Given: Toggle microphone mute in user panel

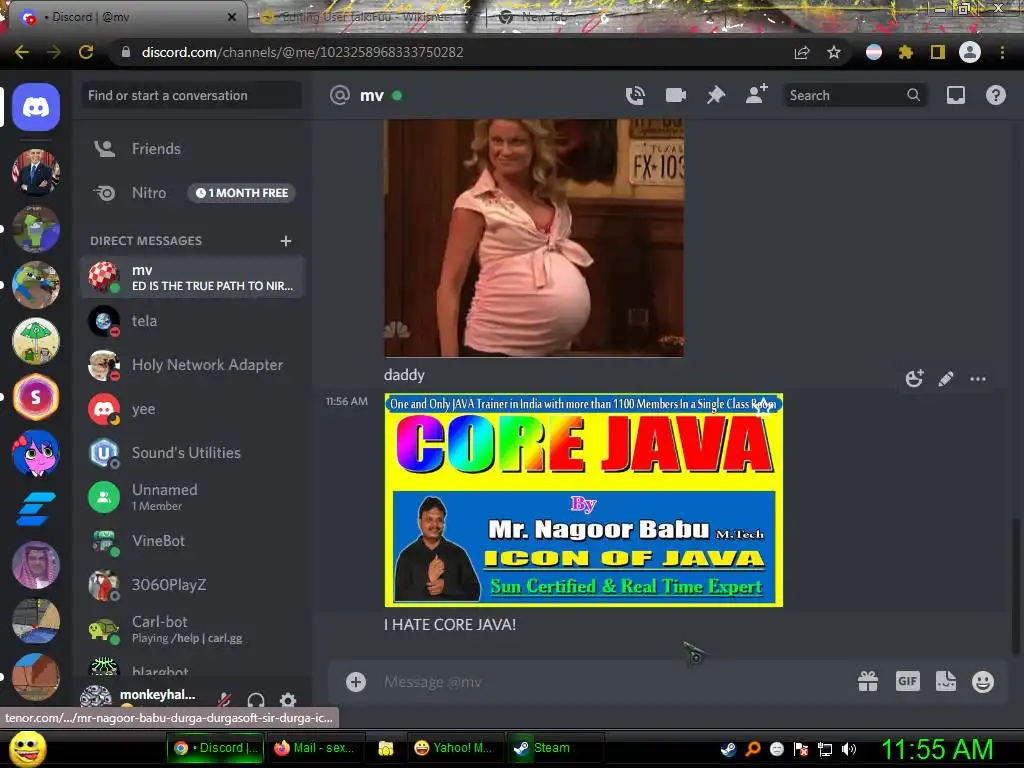Looking at the screenshot, I should coord(223,700).
